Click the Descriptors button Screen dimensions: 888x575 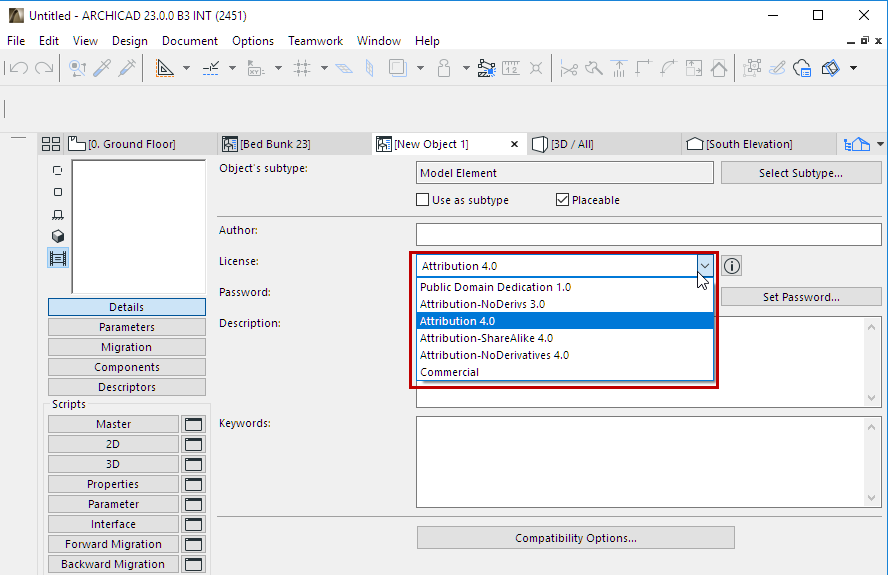click(127, 387)
